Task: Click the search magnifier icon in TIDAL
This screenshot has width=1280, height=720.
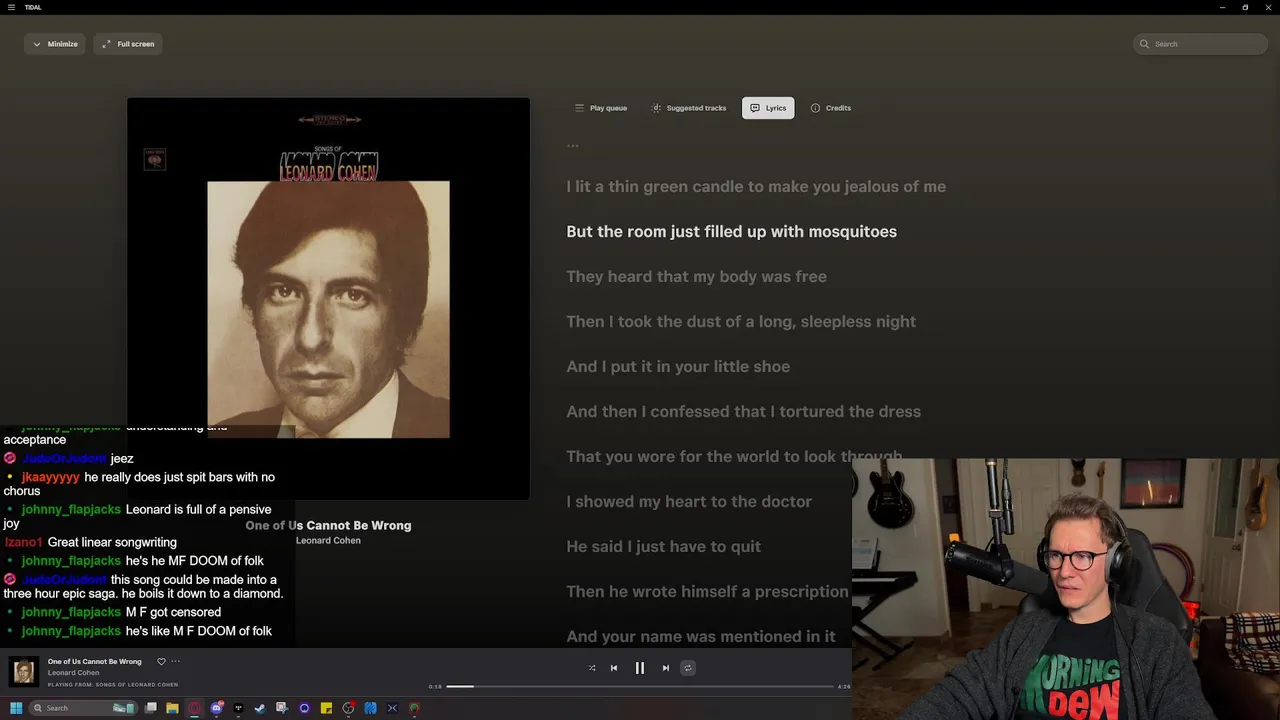Action: tap(1145, 44)
